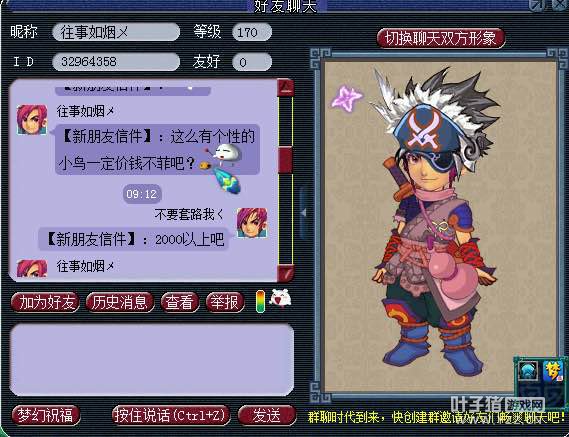Collapse the character panel with the divider arrow
The width and height of the screenshot is (569, 437).
click(304, 213)
